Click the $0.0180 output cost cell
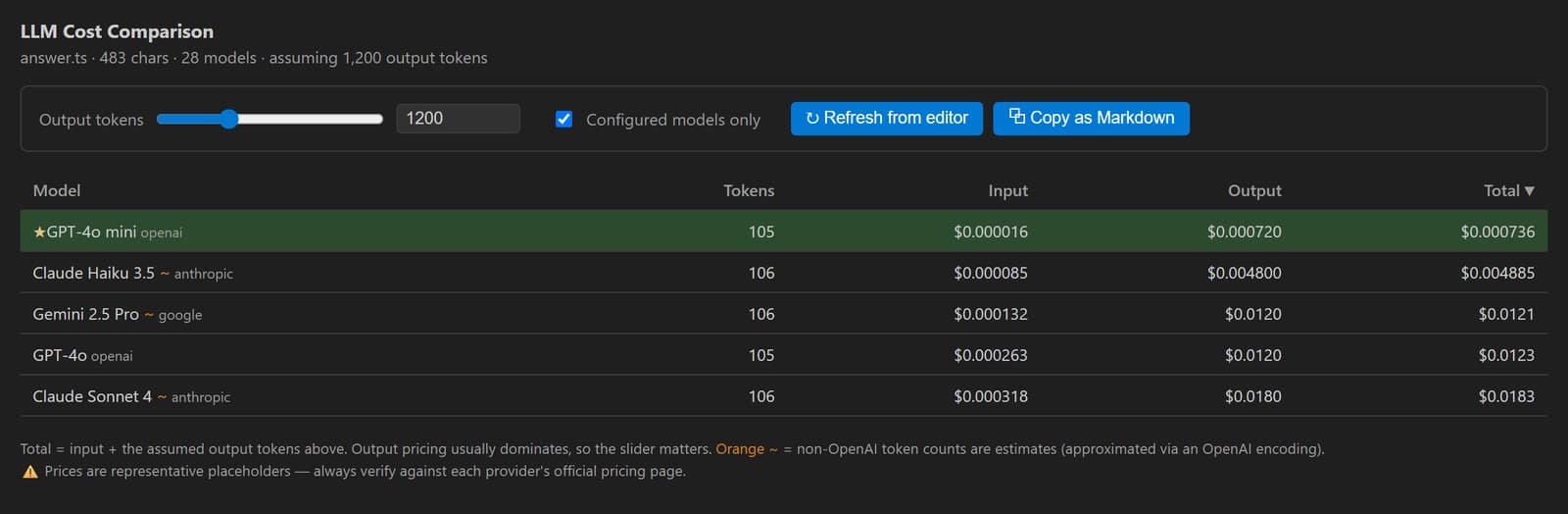Screen dimensions: 1568x514 (1252, 396)
